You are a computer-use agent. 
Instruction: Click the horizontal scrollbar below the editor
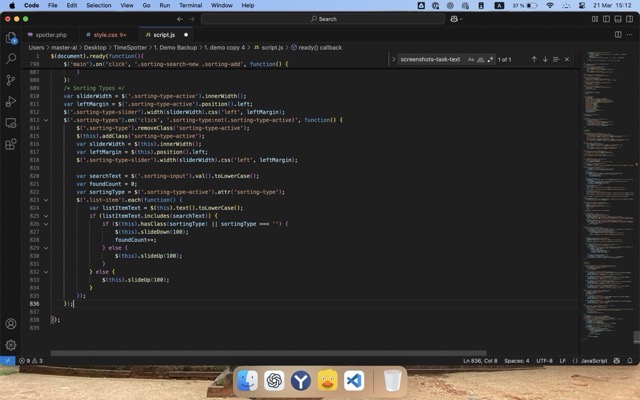300,352
